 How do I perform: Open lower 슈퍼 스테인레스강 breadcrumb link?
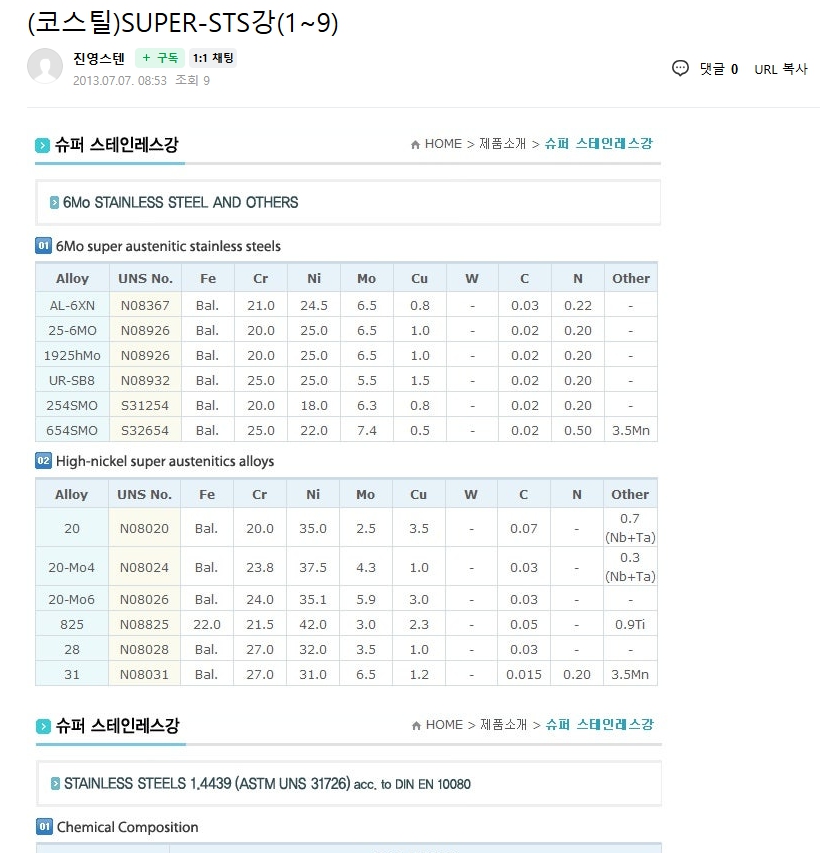click(600, 725)
